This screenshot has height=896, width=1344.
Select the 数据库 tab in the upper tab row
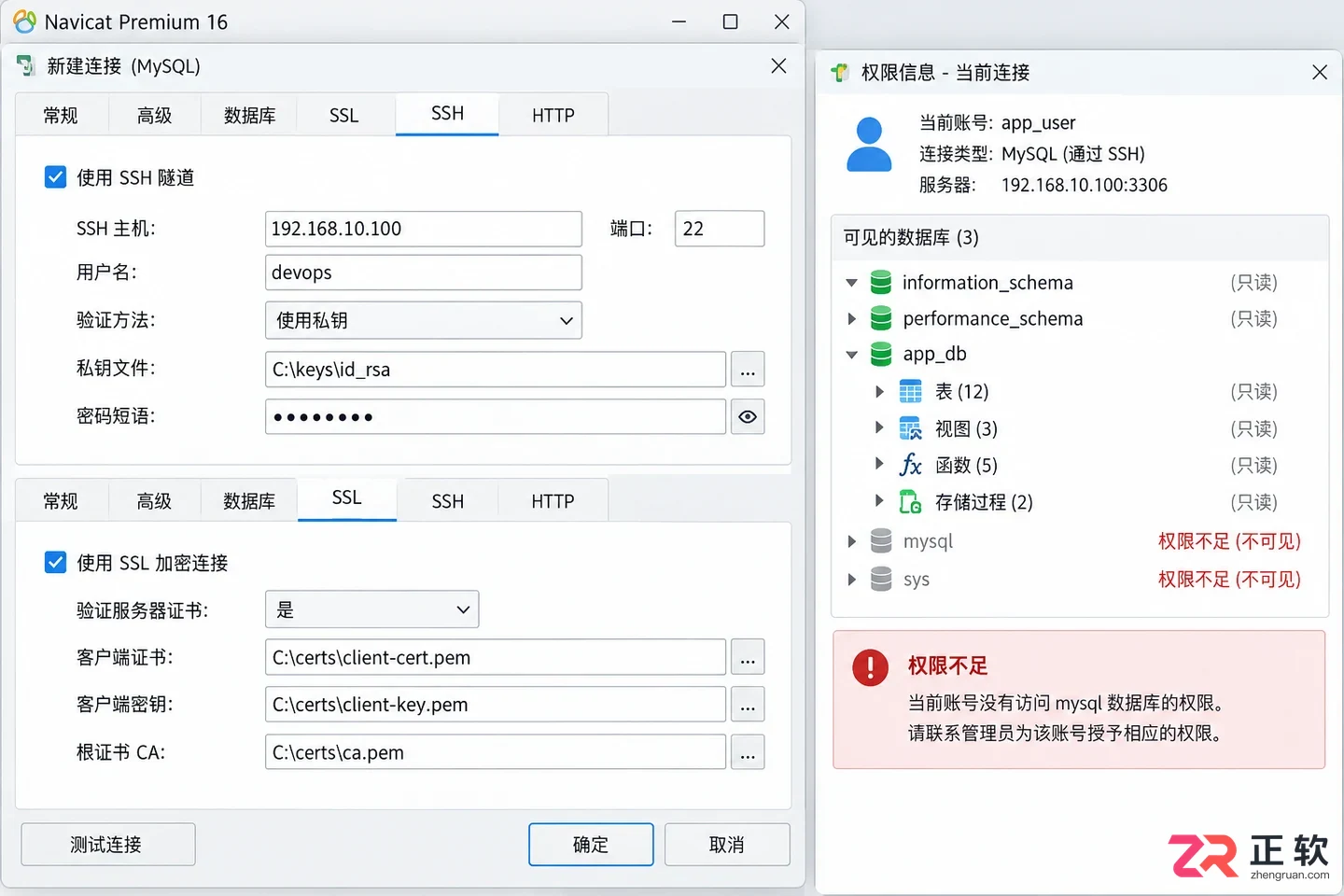click(249, 116)
